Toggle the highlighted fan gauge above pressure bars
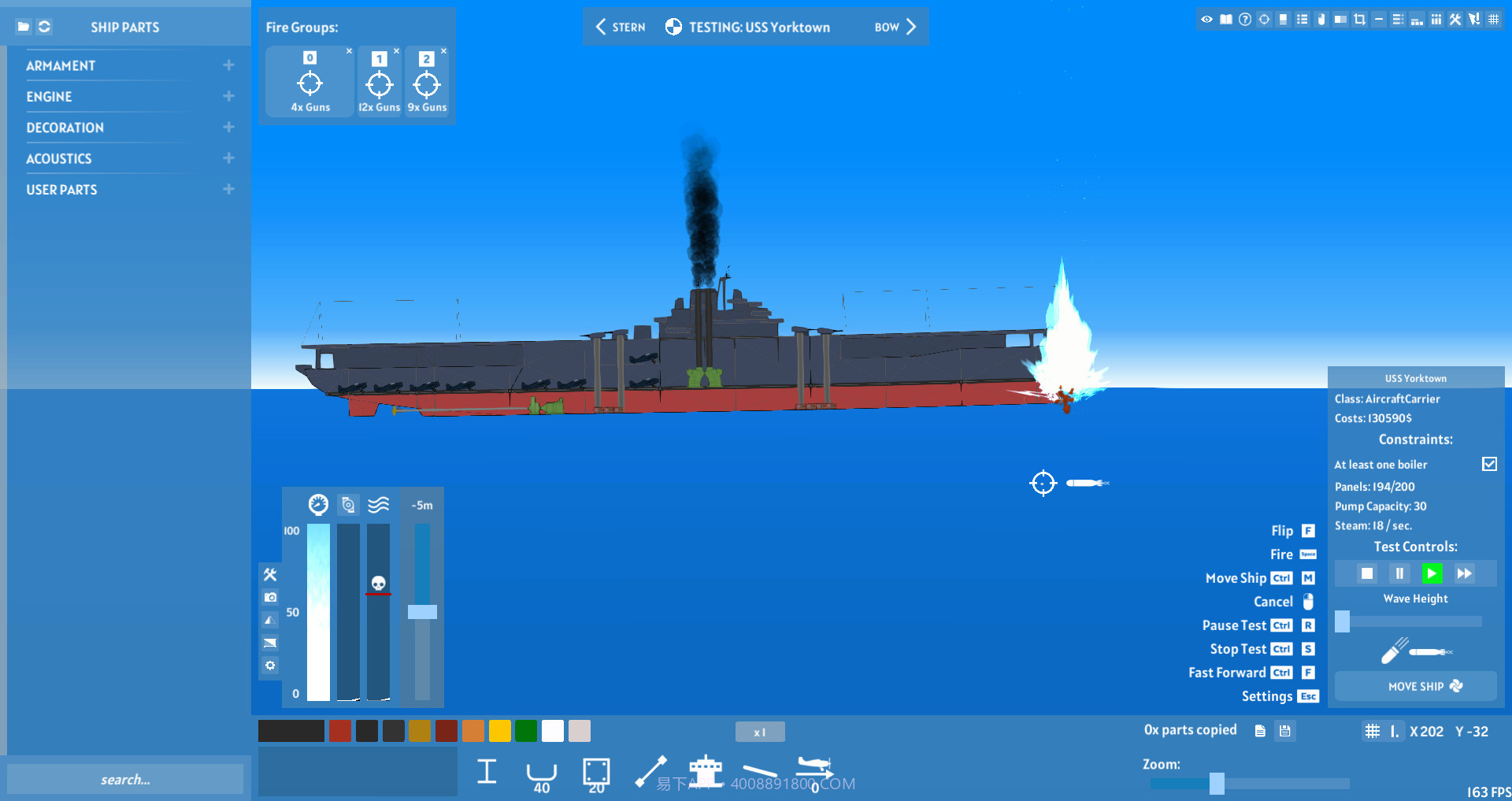This screenshot has width=1512, height=801. click(347, 505)
